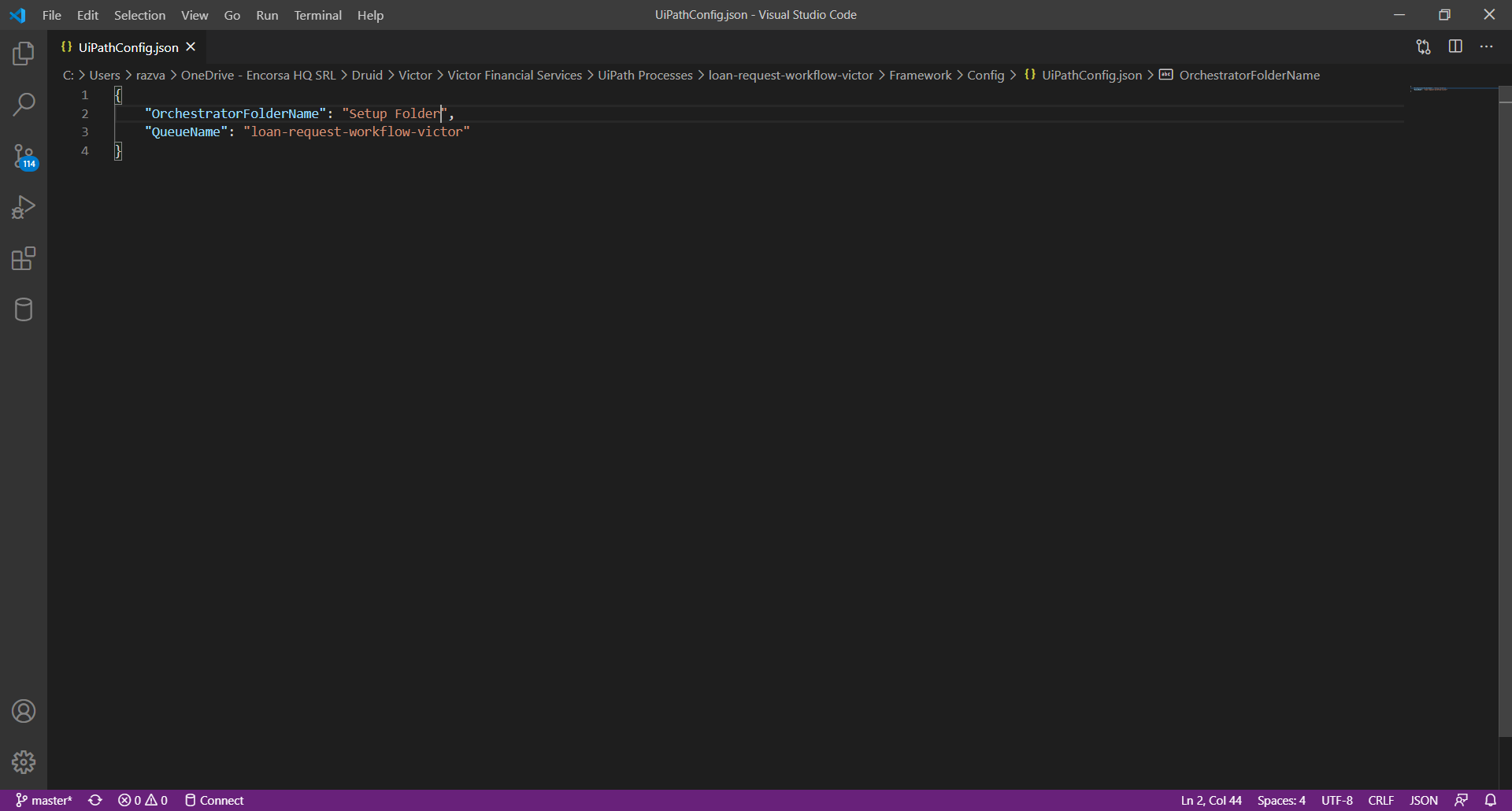
Task: Select the UiPathConfig.json editor tab
Action: pos(128,47)
